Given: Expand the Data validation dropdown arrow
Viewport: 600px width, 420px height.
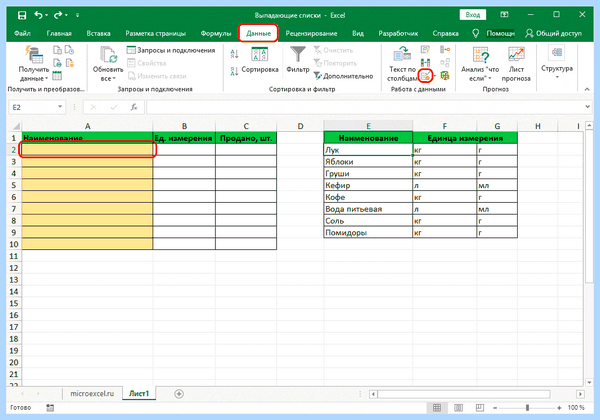Looking at the screenshot, I should (435, 76).
